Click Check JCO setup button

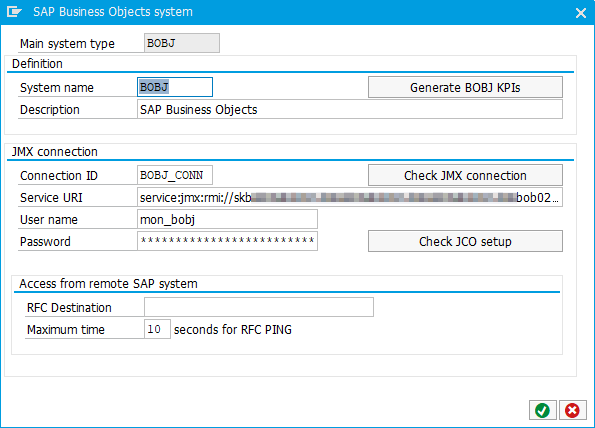pos(465,241)
